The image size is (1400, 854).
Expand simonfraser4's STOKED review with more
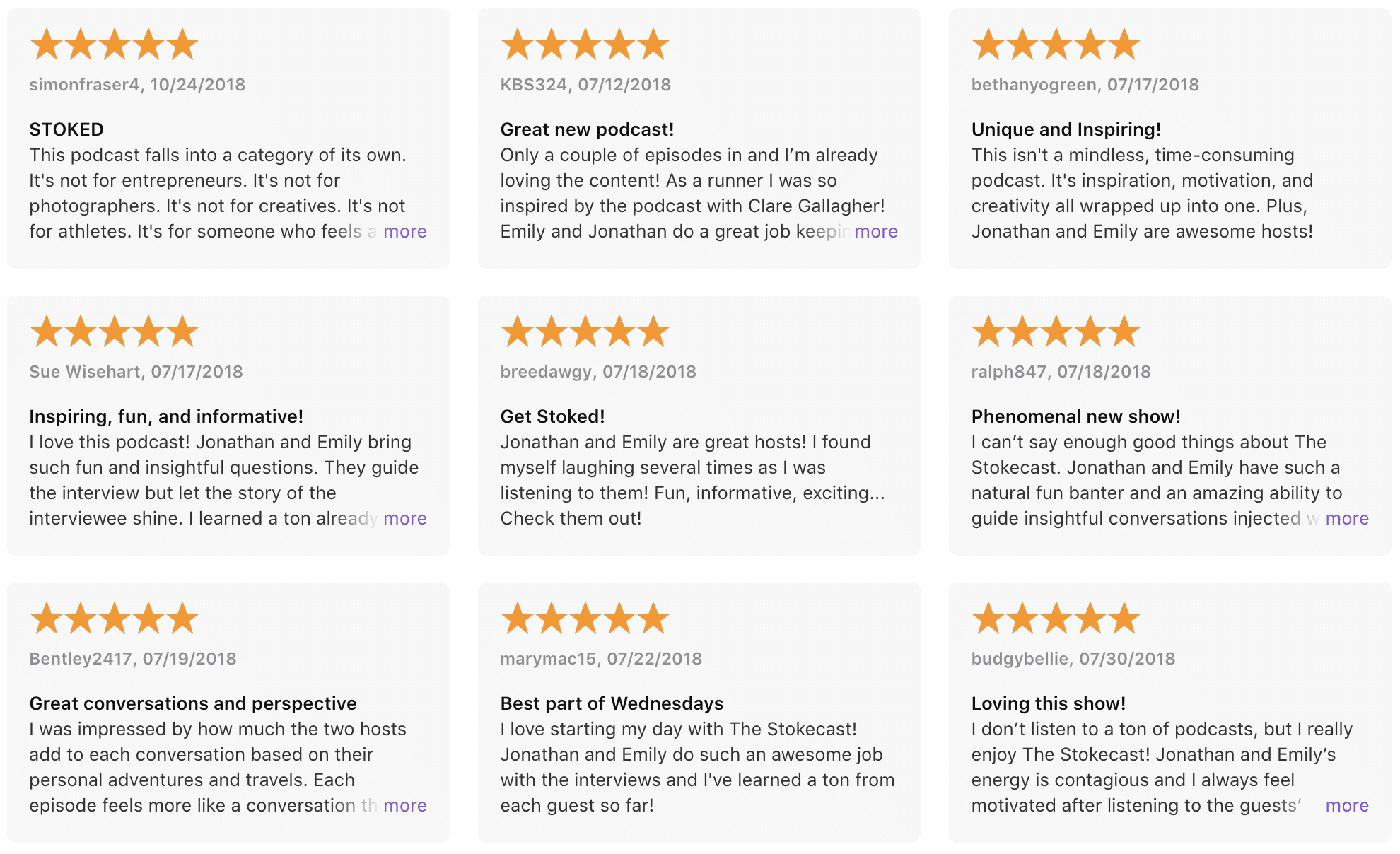404,231
